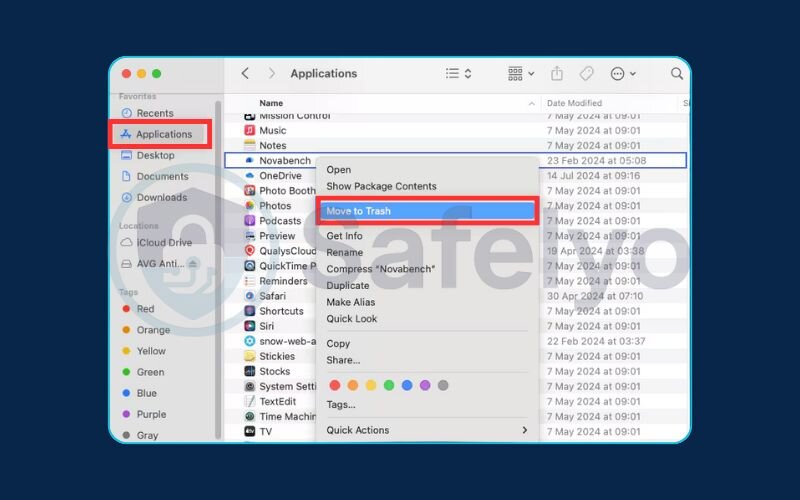Sort by the Date Modified column

574,103
